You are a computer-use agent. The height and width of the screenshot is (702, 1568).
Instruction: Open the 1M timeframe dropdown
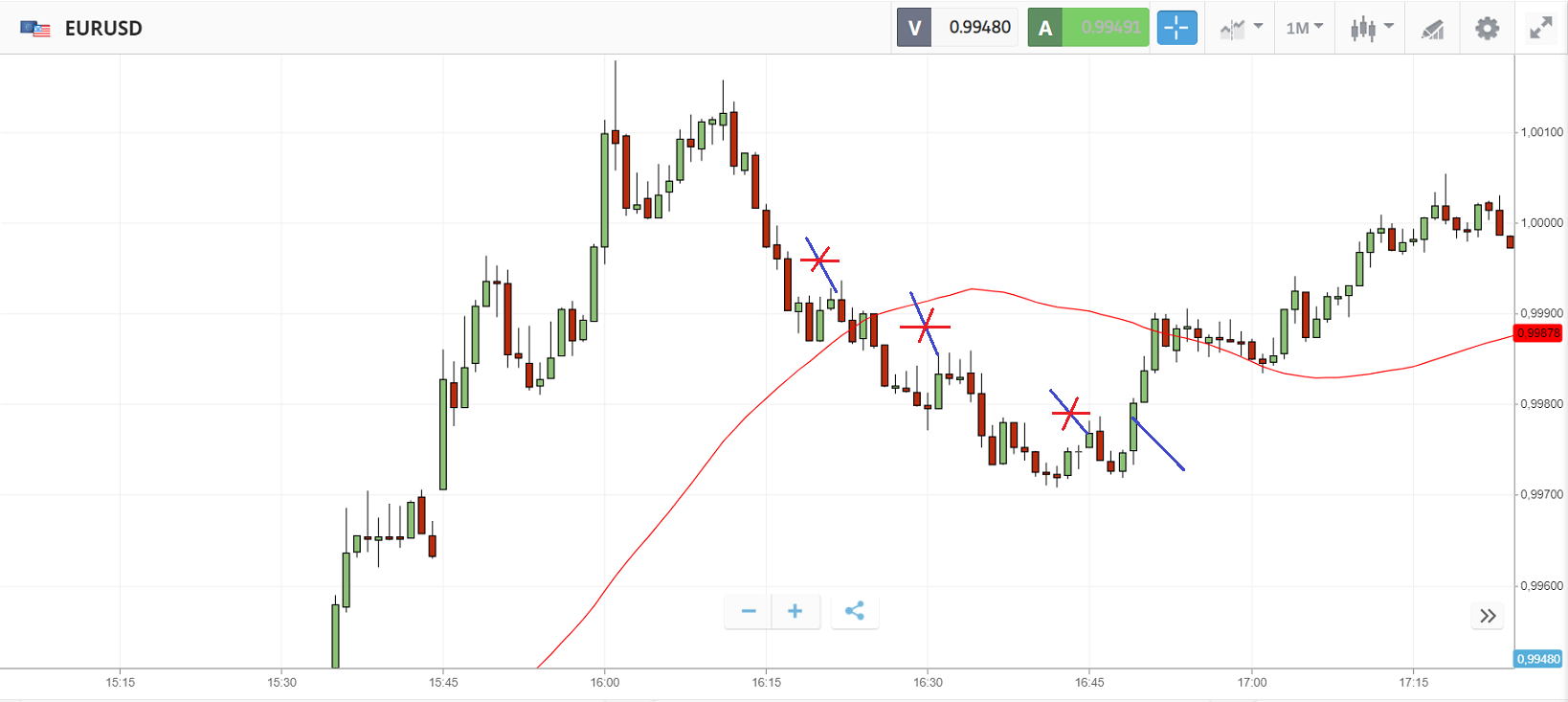tap(1304, 28)
